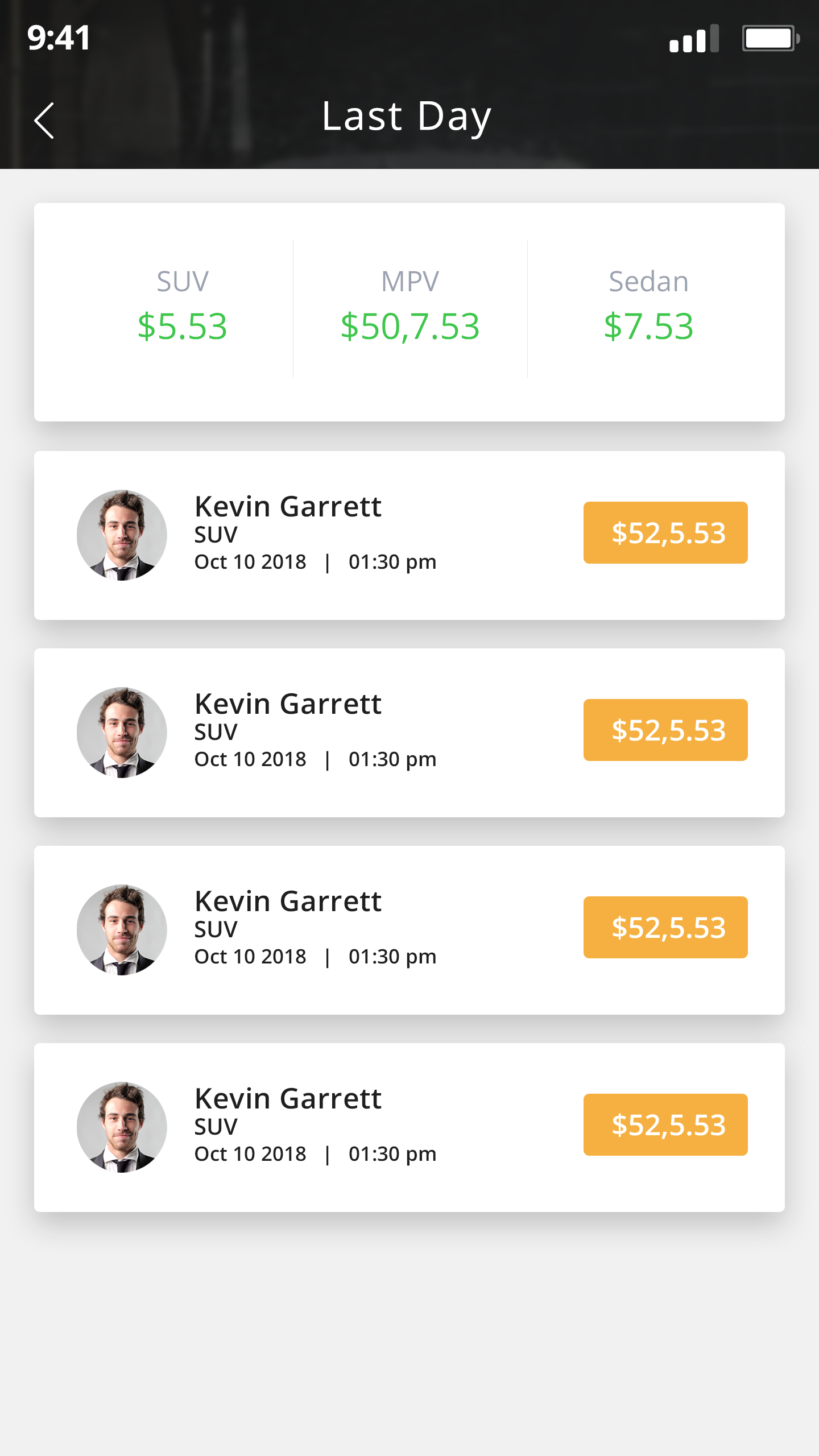This screenshot has width=819, height=1456.
Task: Tap the cellular signal strength icon
Action: coord(694,39)
